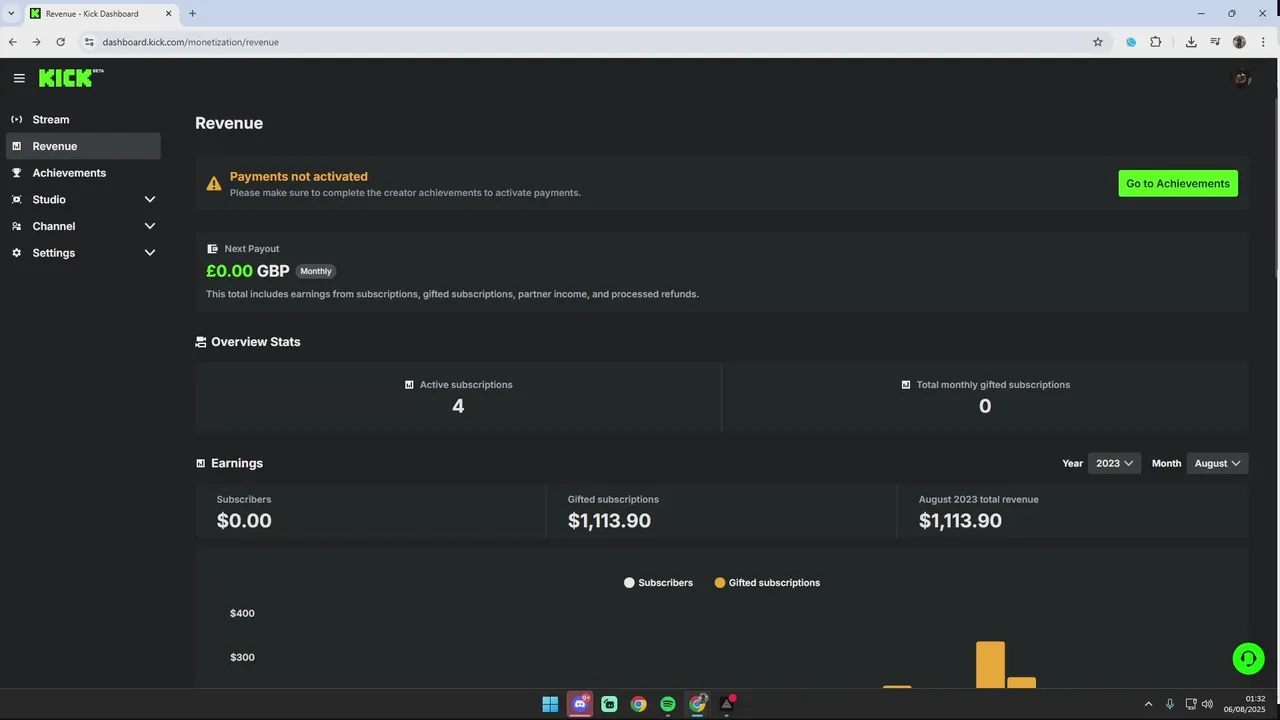Image resolution: width=1280 pixels, height=720 pixels.
Task: Open the Chrome profile avatar
Action: point(1240,42)
